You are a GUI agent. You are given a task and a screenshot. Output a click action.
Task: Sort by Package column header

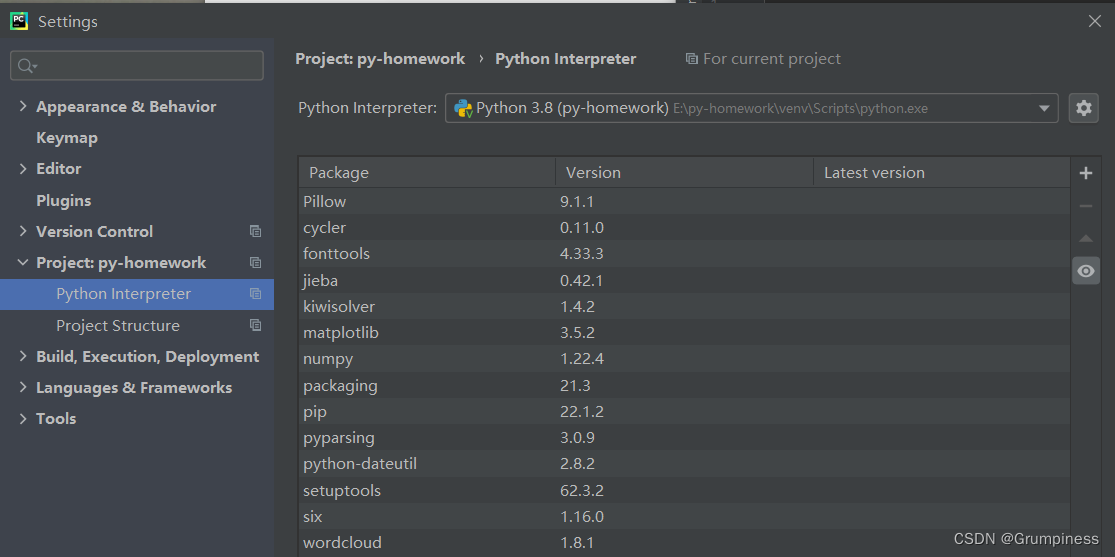click(x=427, y=173)
